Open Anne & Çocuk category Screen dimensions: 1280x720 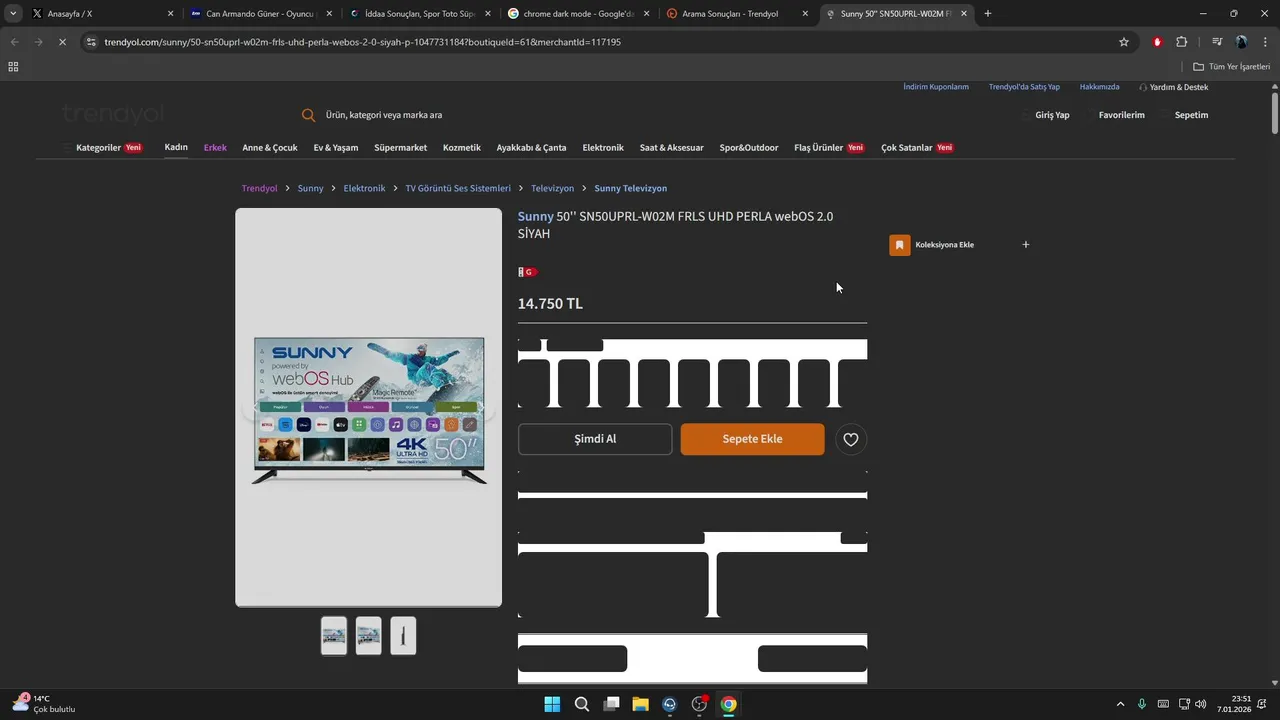(270, 148)
